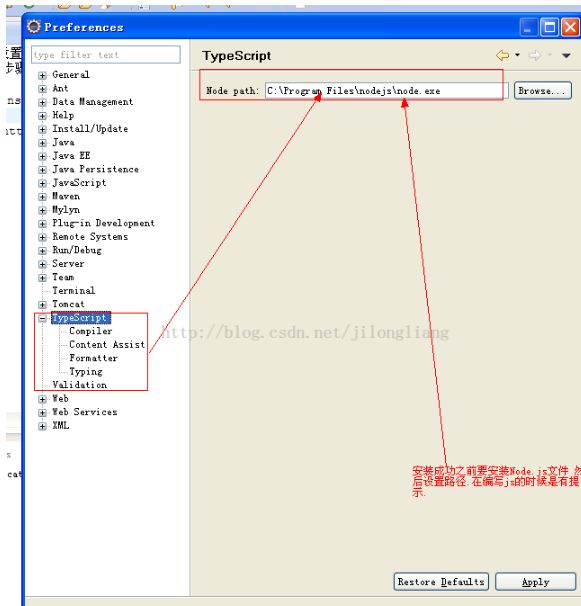Expand the Web tree node
This screenshot has width=581, height=606.
click(x=43, y=399)
